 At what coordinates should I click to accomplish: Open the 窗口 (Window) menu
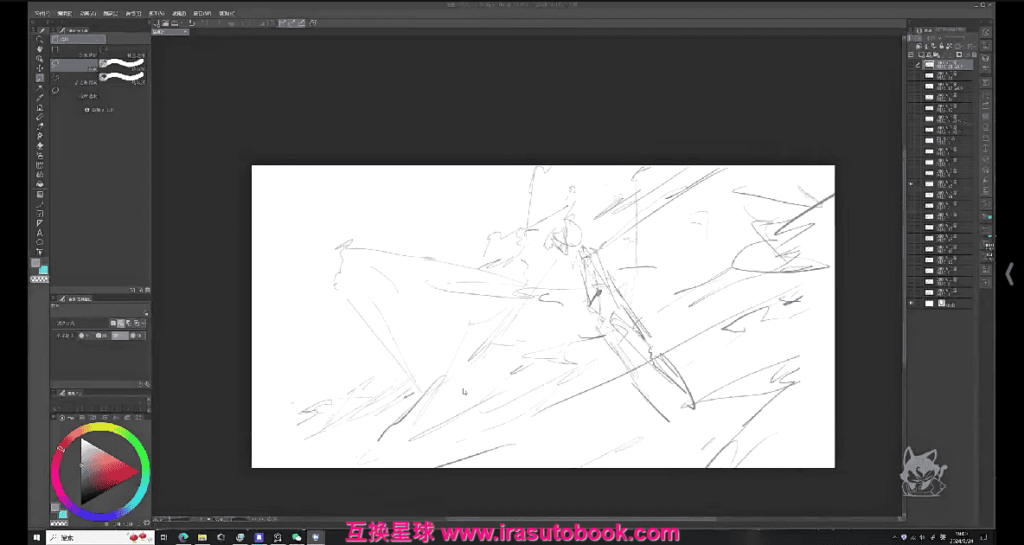[x=202, y=13]
